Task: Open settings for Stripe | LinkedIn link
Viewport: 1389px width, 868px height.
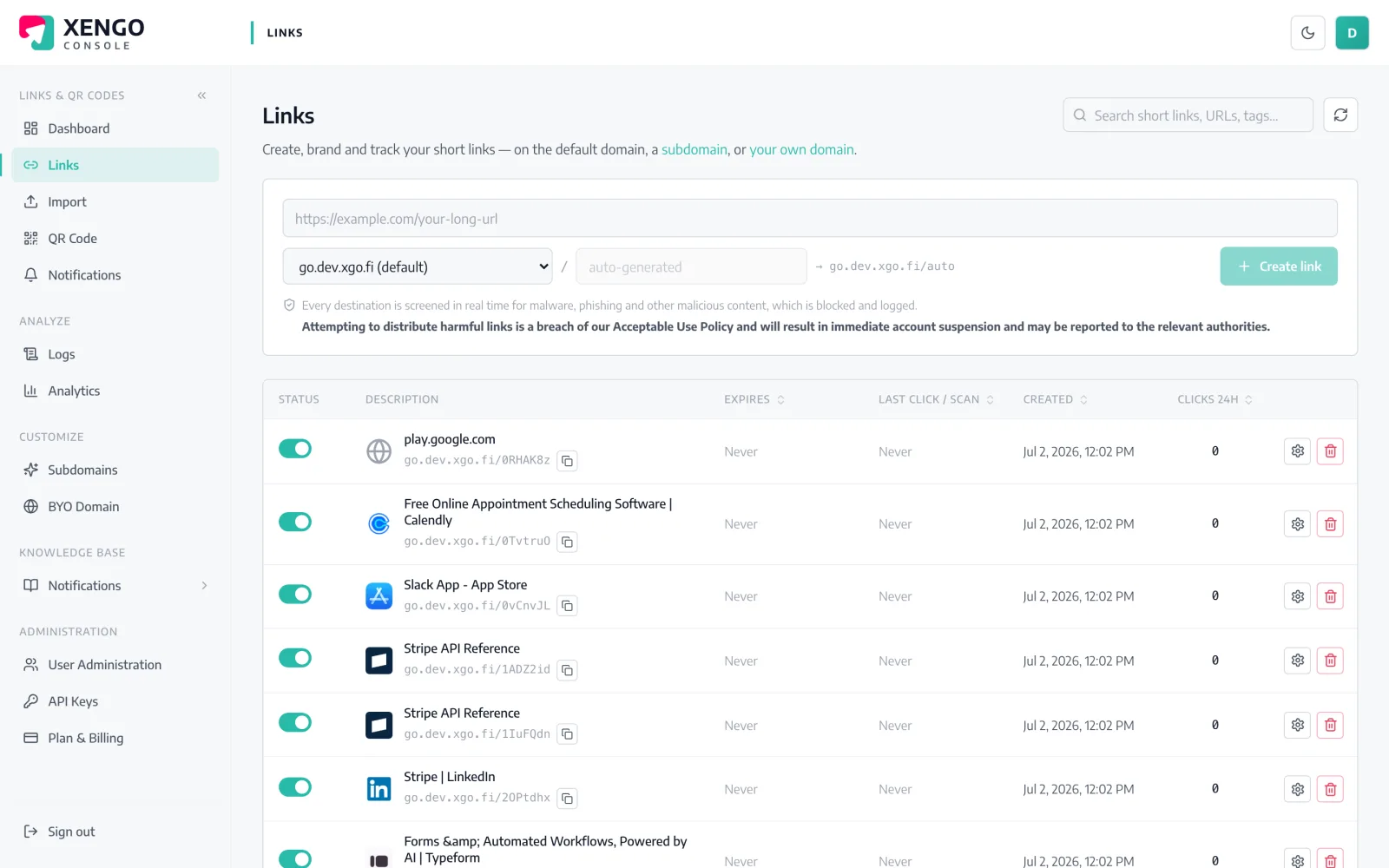Action: click(x=1297, y=789)
